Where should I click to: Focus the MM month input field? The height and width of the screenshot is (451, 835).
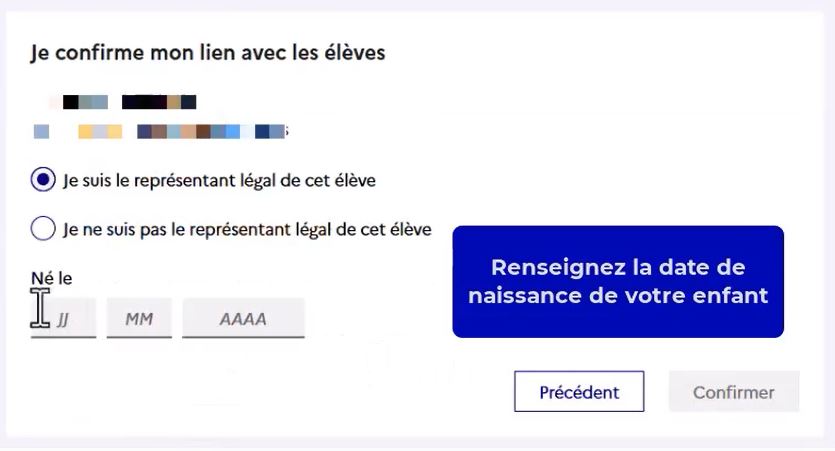(x=139, y=319)
